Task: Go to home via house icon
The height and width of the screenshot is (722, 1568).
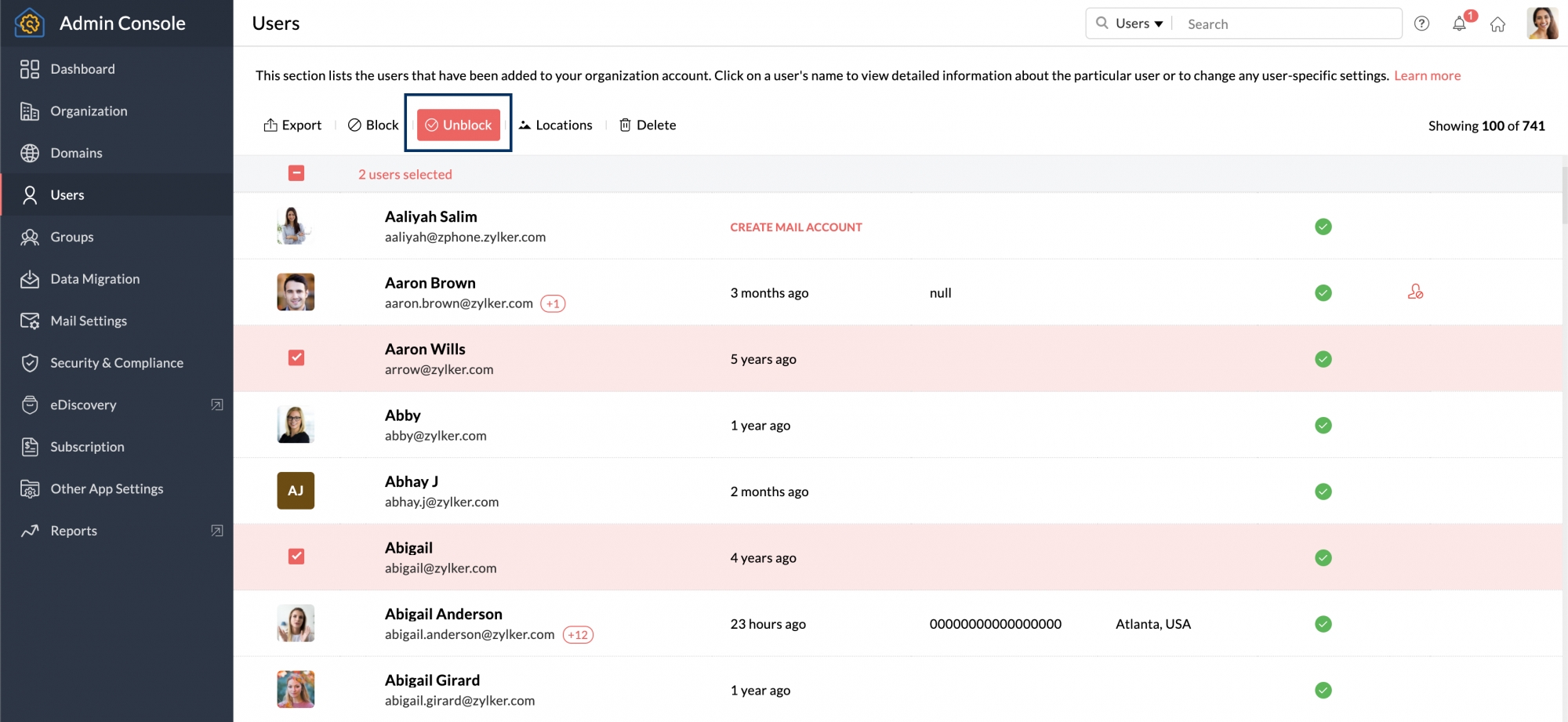Action: [1497, 24]
